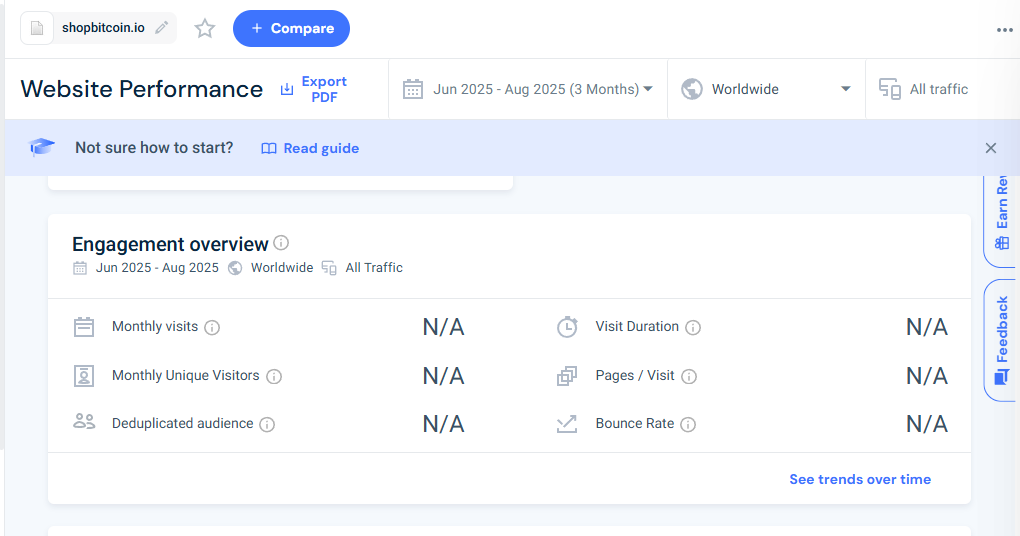Expand the Worldwide country dropdown
Screen dimensions: 1020x536
coord(766,89)
